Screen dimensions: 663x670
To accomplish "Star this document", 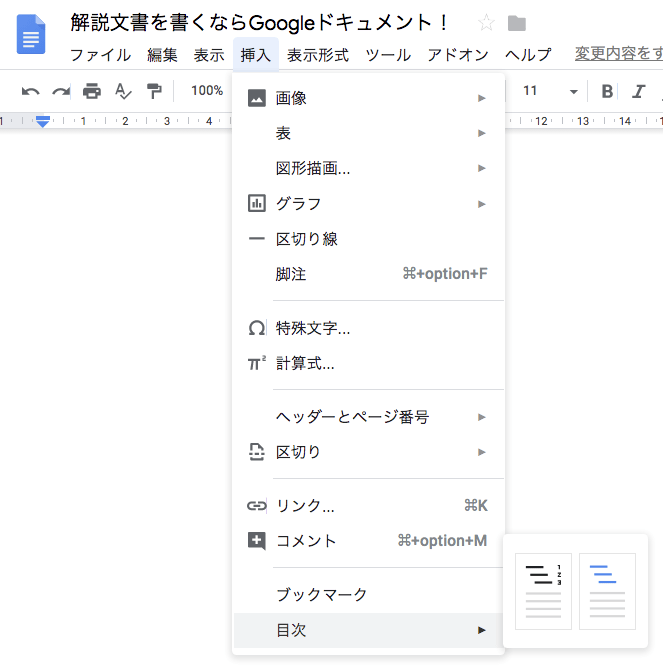I will (486, 23).
